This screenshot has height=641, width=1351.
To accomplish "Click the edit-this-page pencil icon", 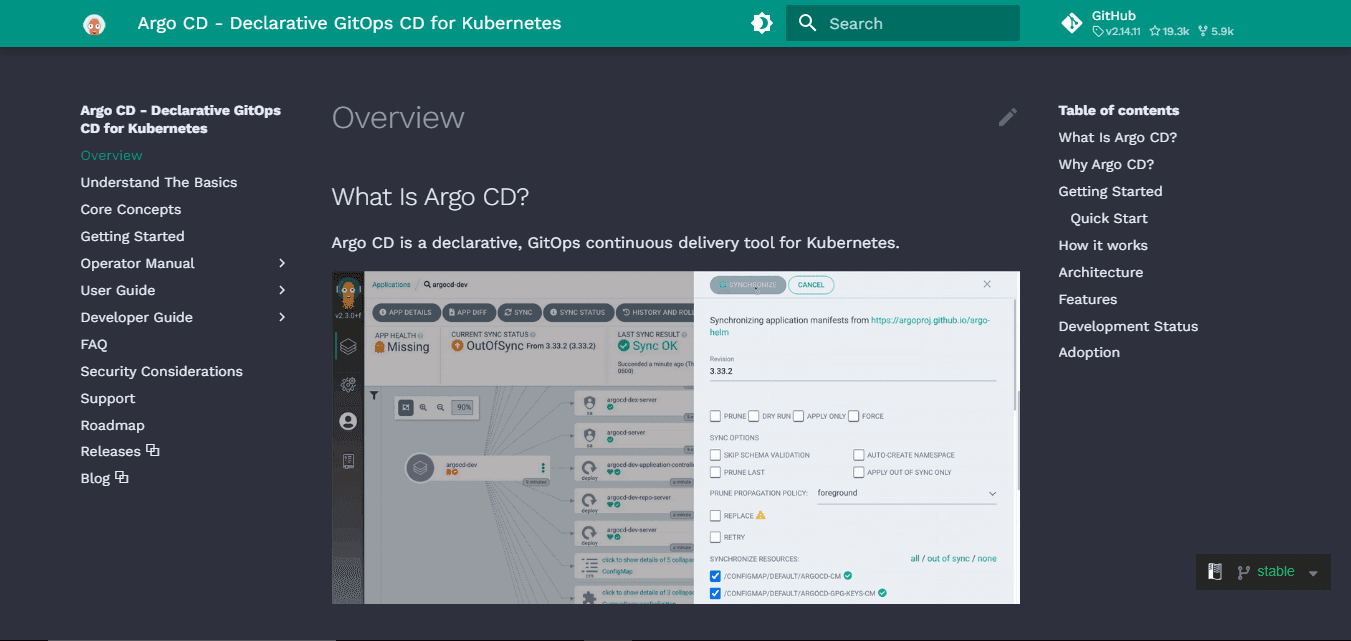I will click(x=1008, y=117).
